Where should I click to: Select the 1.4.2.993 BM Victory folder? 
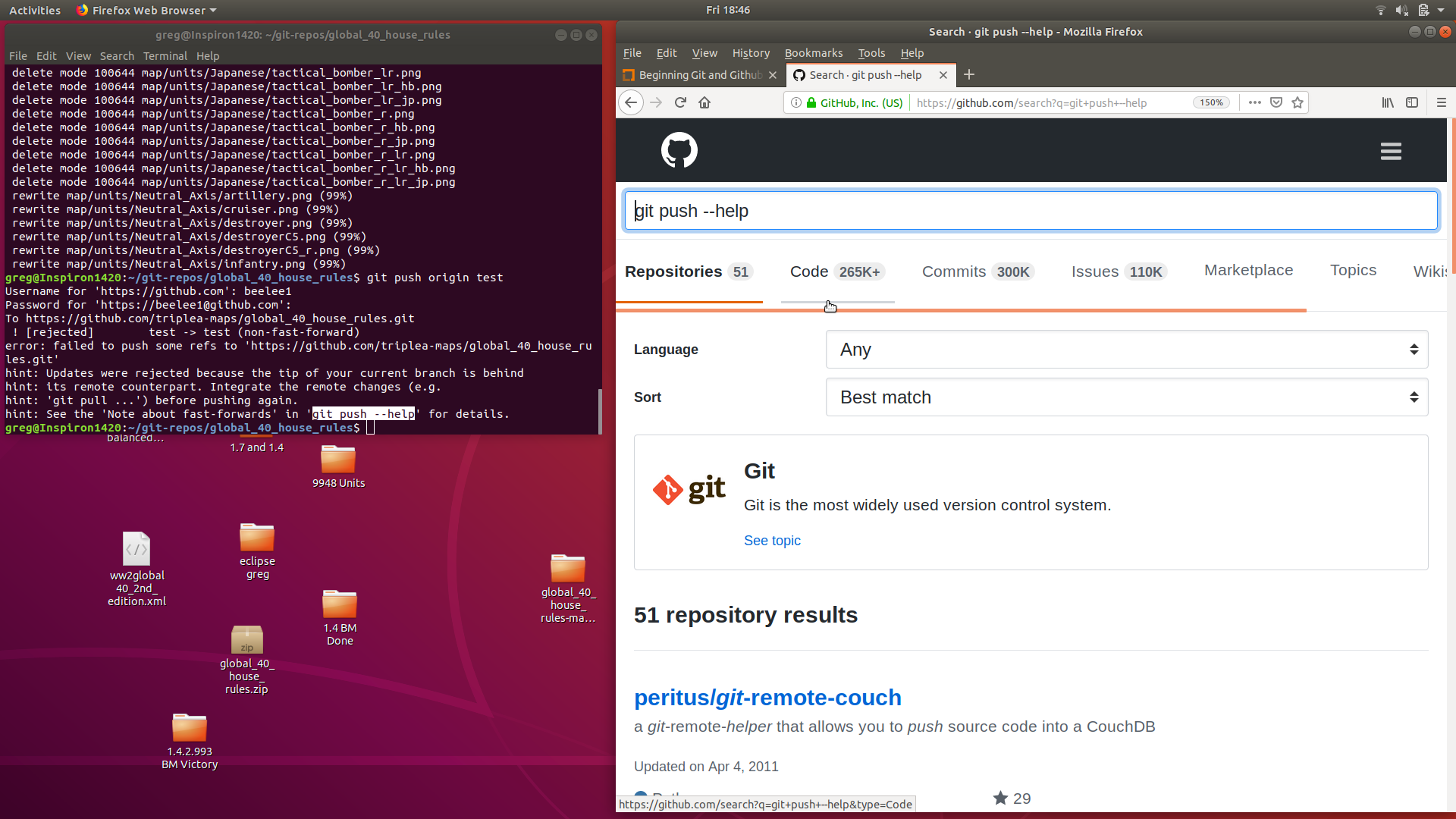[190, 742]
